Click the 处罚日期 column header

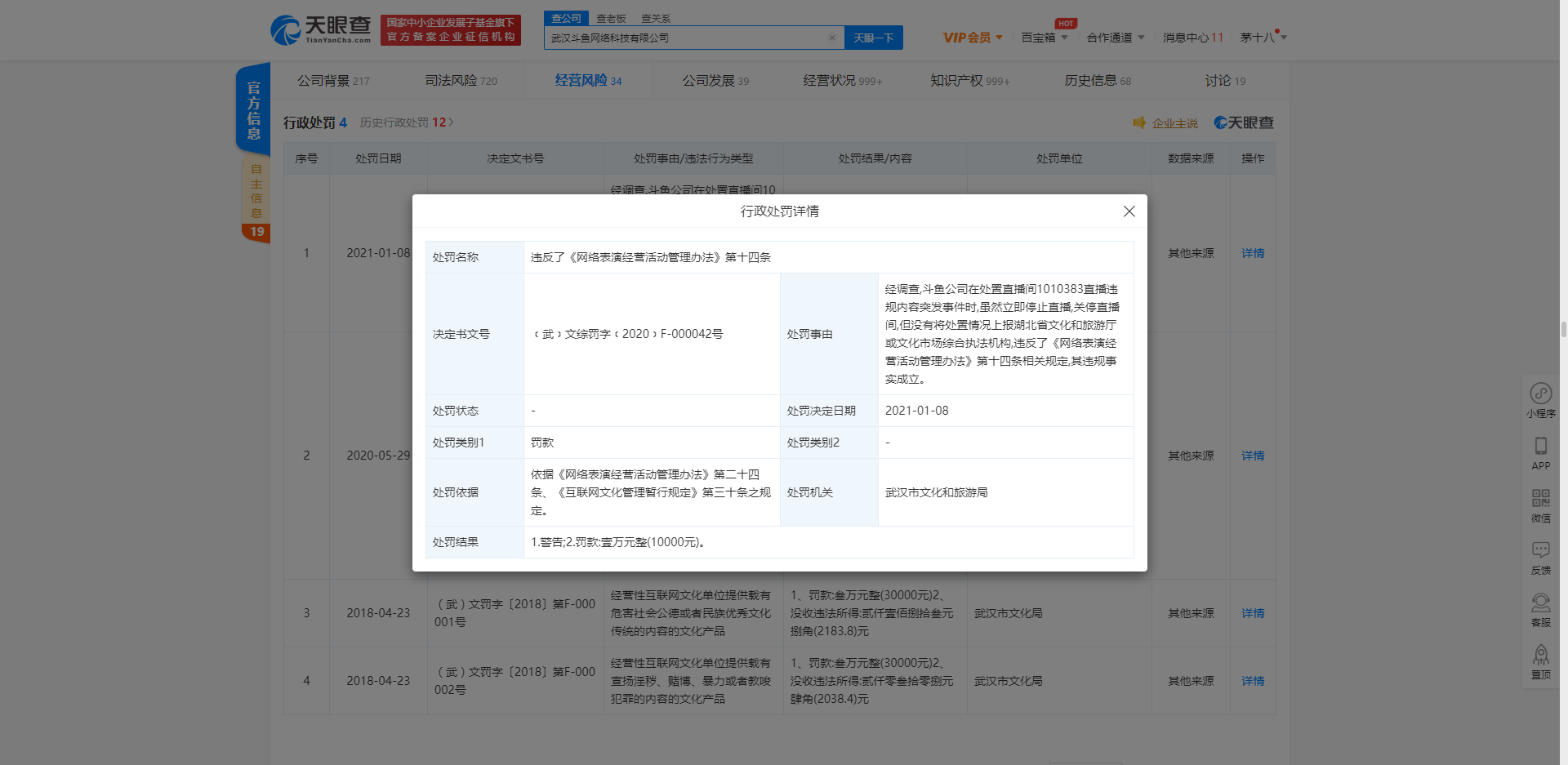coord(378,158)
